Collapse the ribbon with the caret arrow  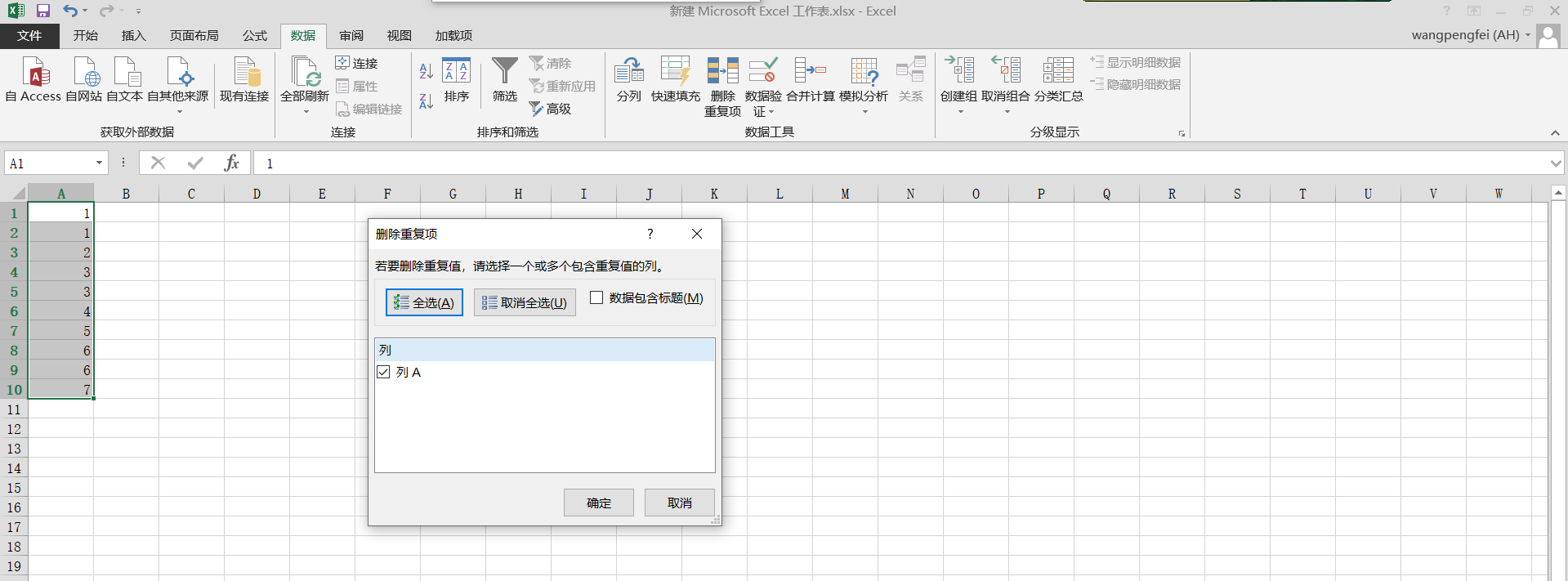(1555, 132)
